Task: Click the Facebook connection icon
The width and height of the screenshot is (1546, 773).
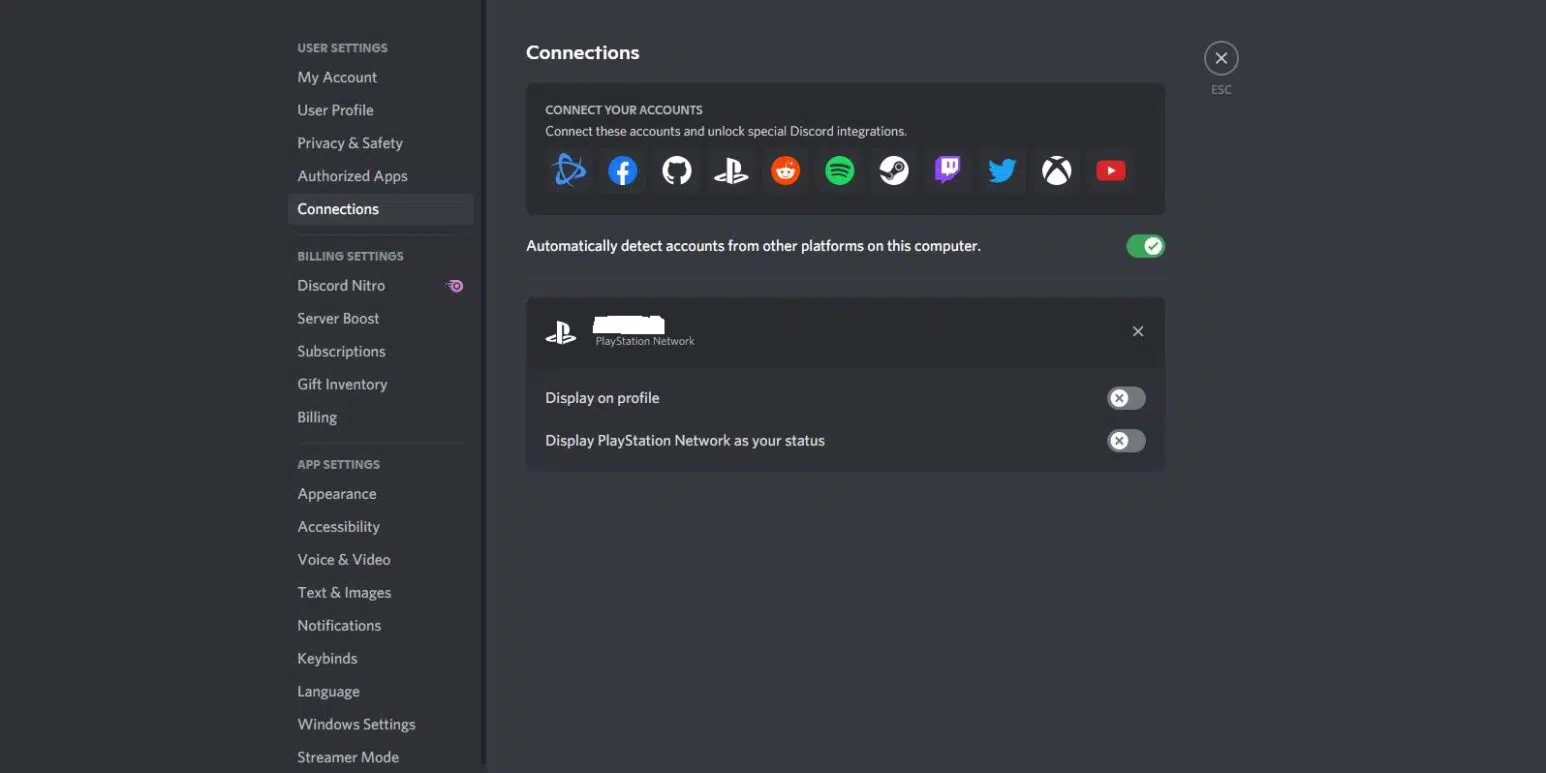Action: pos(623,171)
